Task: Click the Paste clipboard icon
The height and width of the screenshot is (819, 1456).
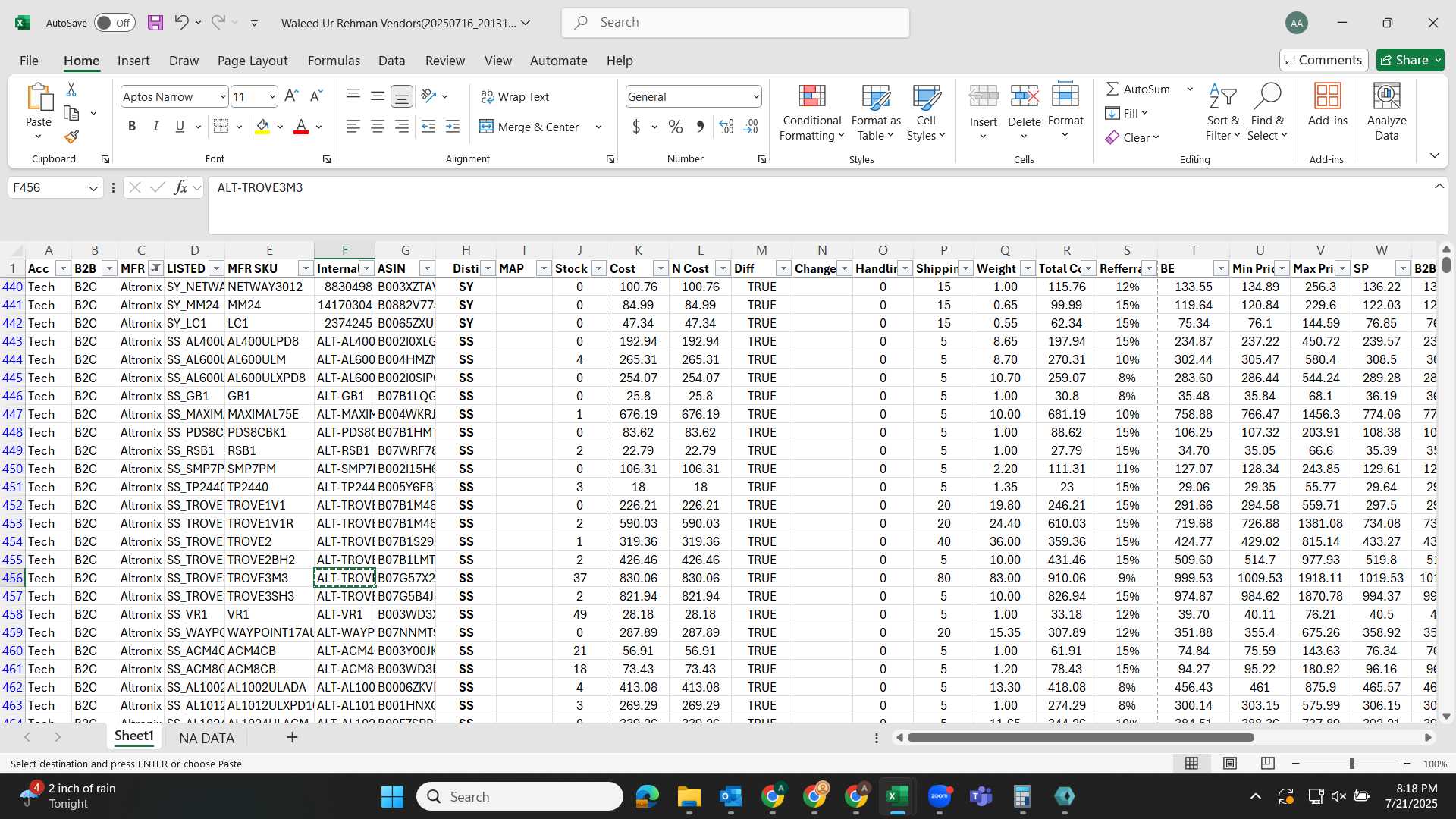Action: point(39,97)
